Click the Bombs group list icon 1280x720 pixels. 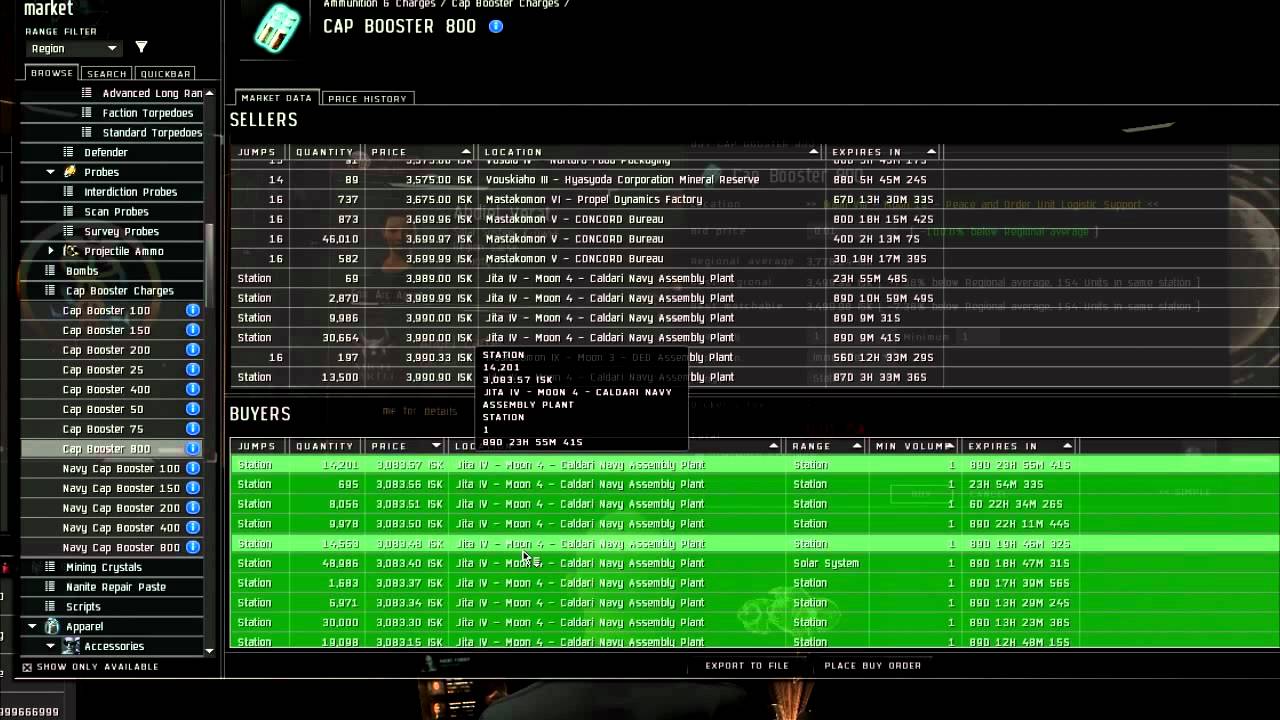point(50,271)
